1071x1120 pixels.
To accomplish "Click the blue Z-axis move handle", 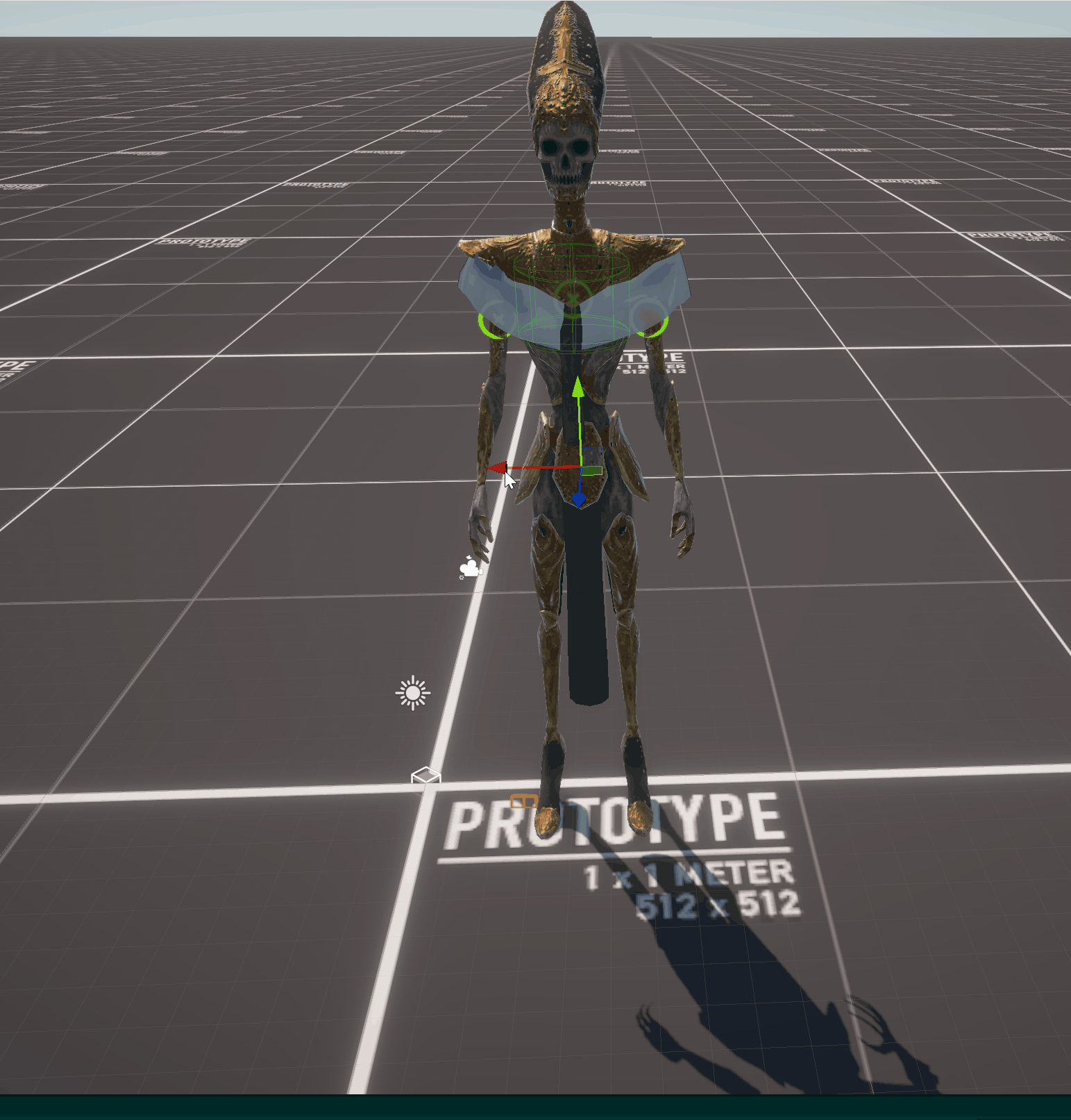I will (578, 499).
